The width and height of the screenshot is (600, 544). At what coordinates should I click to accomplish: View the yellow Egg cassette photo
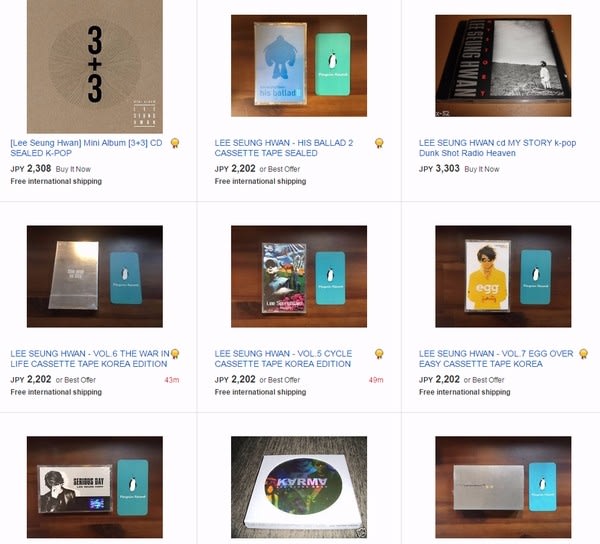[x=503, y=276]
